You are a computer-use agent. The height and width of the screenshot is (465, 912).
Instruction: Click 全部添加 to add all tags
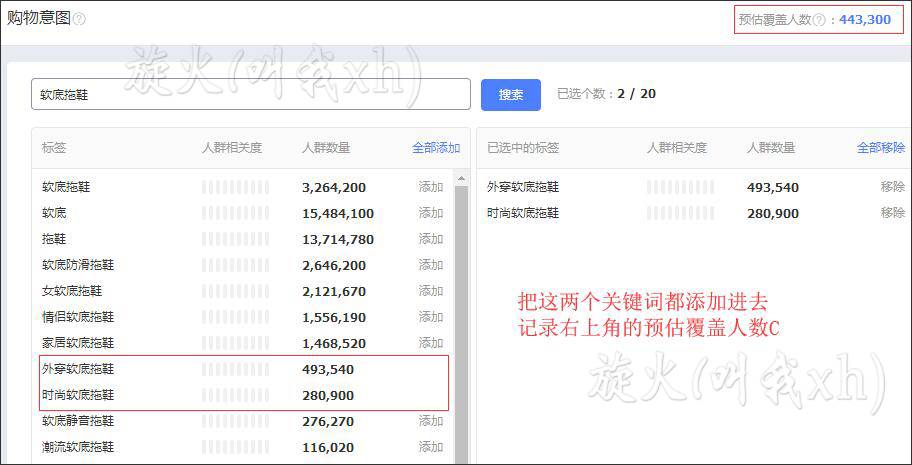(x=436, y=148)
